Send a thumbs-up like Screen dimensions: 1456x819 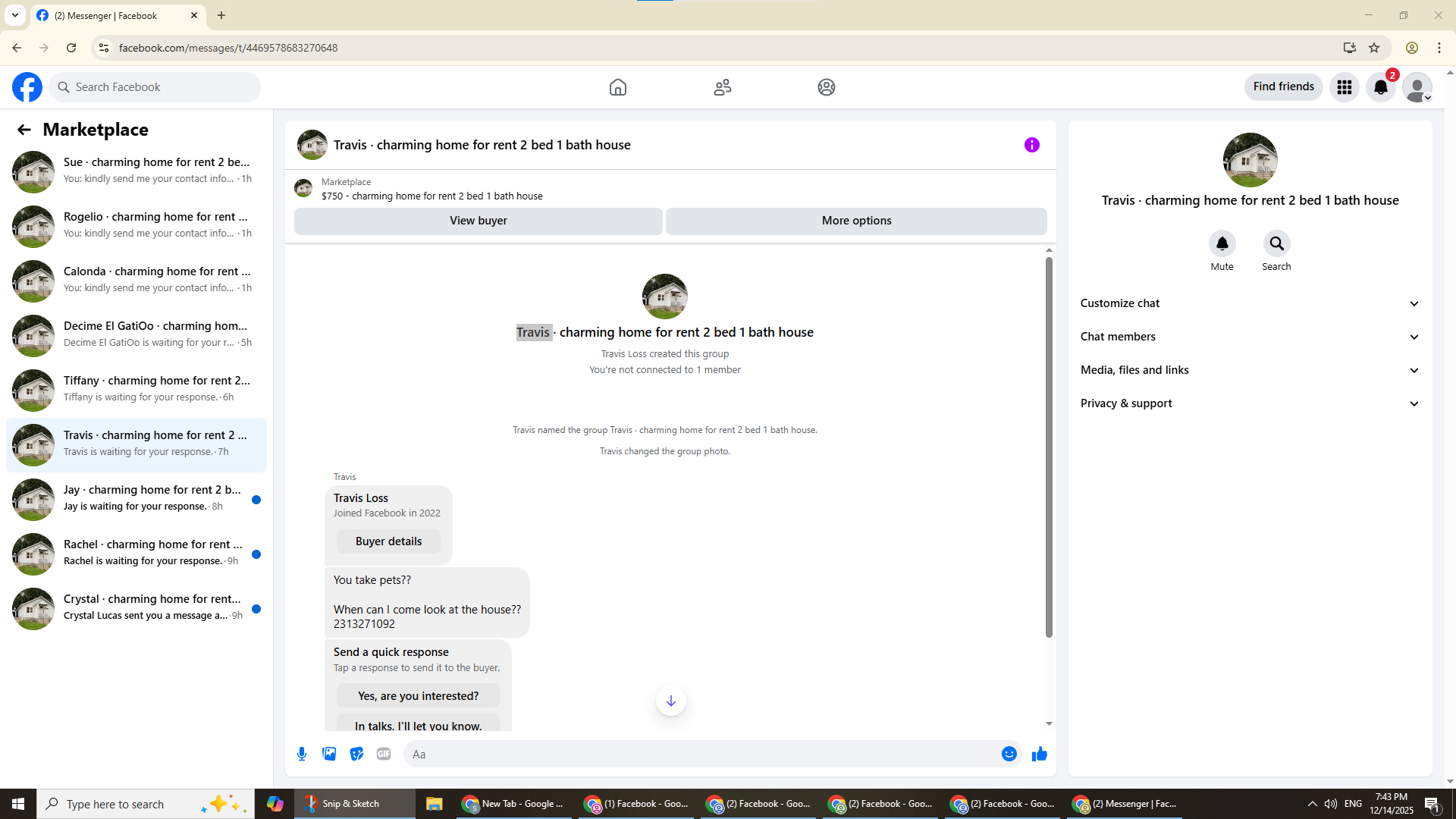(1039, 754)
